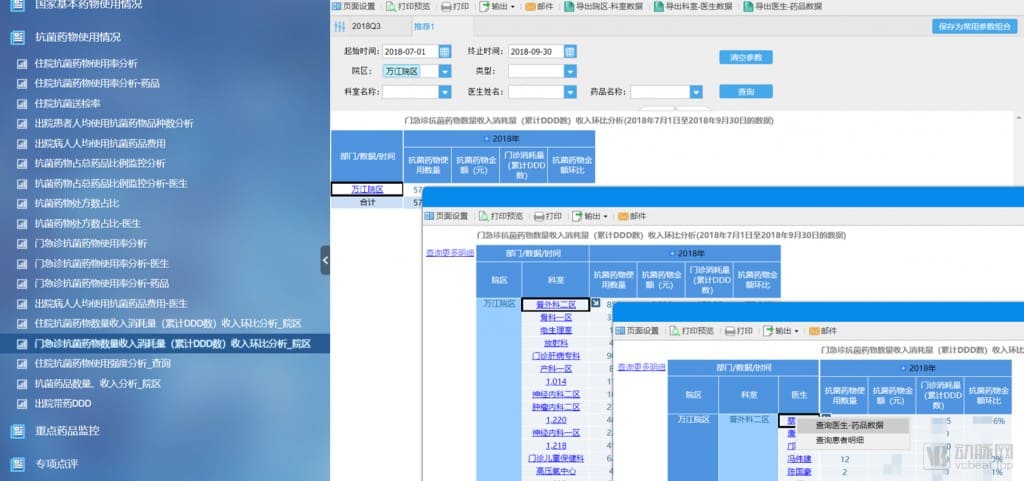Click the drill-down arrow icon beside 普外科二区
The image size is (1024, 481).
[596, 303]
